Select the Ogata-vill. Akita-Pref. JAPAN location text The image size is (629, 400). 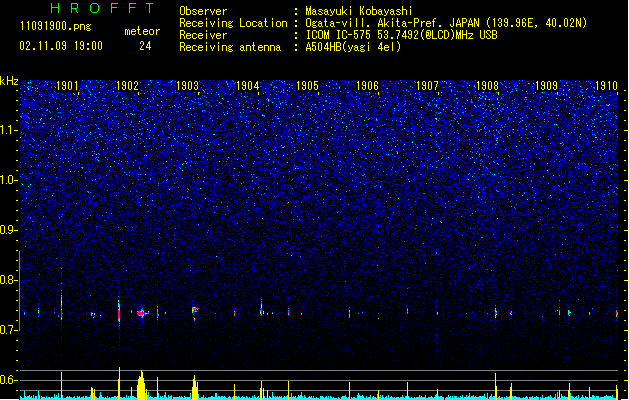[446, 23]
